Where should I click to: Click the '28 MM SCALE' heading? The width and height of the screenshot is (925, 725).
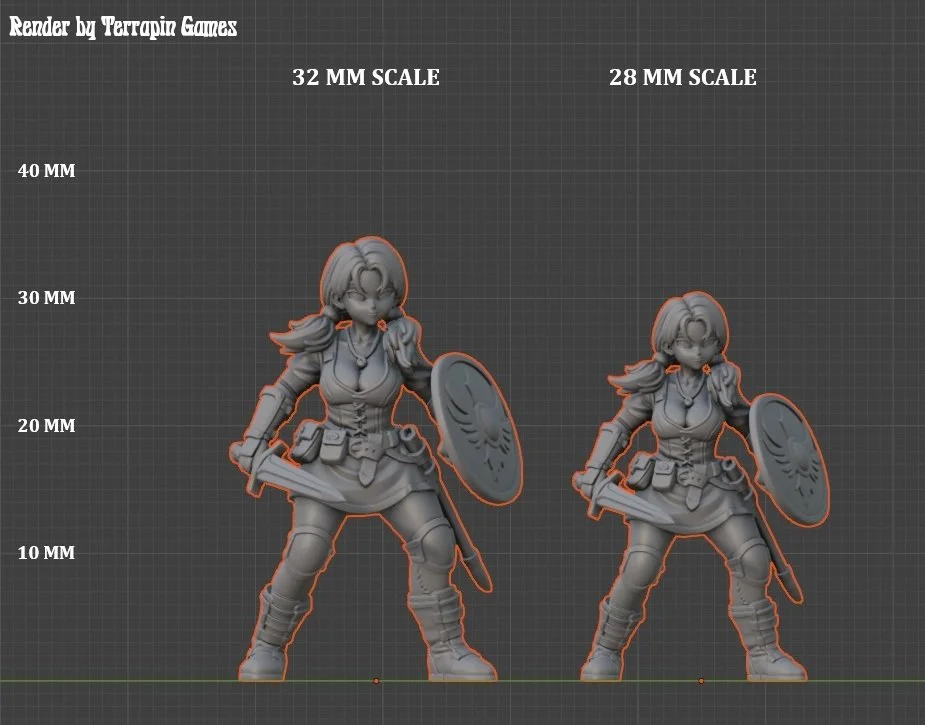pyautogui.click(x=683, y=77)
